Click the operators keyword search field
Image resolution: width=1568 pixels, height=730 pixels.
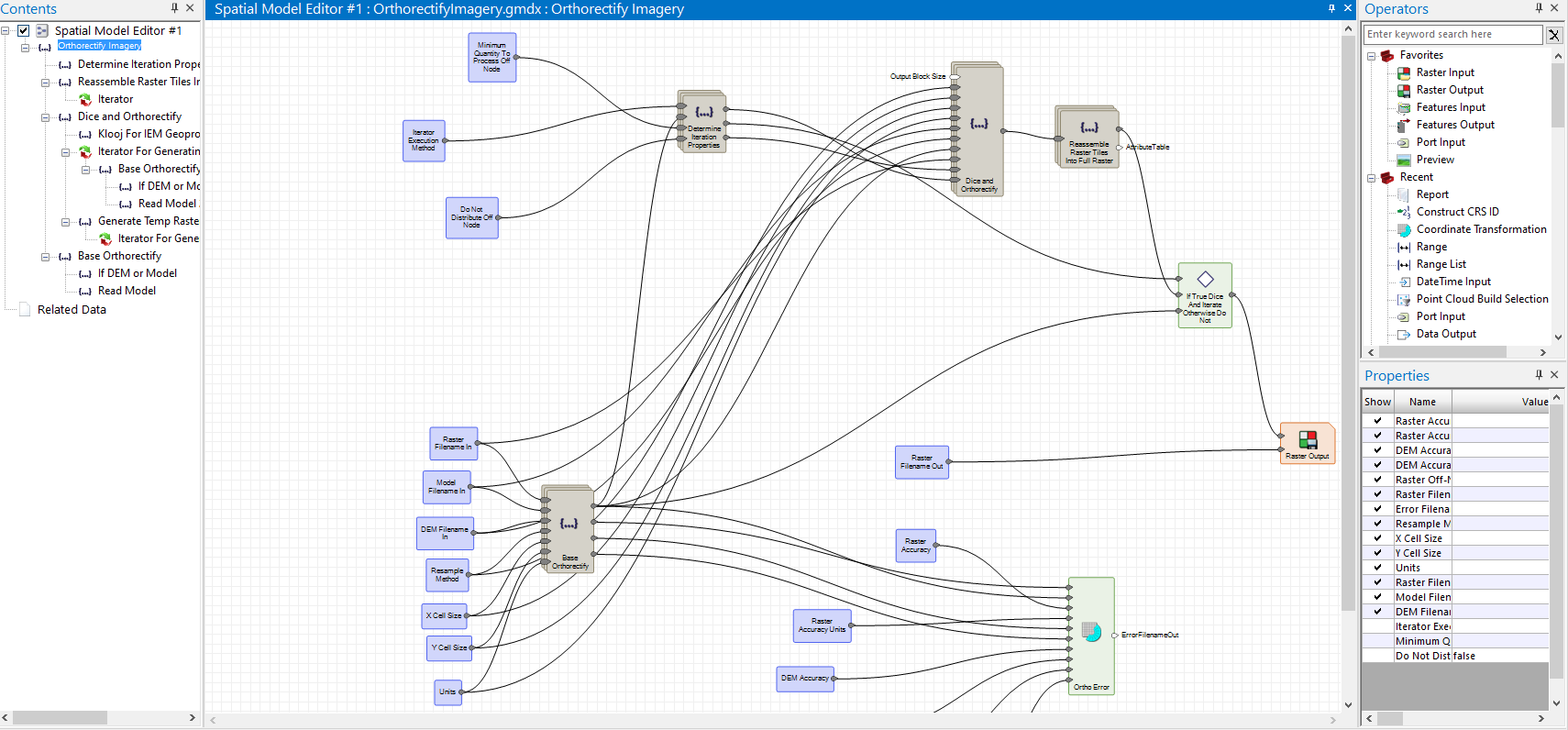(1452, 35)
